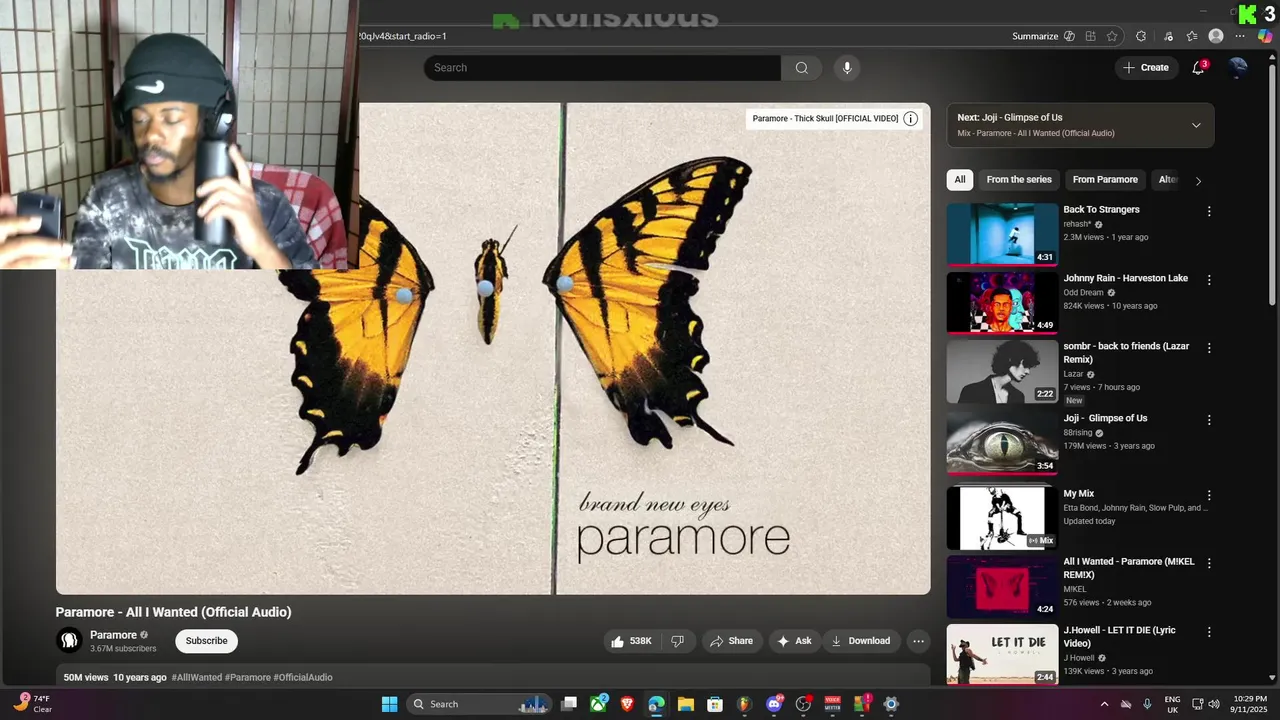This screenshot has height=720, width=1280.
Task: Click the split screen icon in address bar
Action: (x=1091, y=36)
